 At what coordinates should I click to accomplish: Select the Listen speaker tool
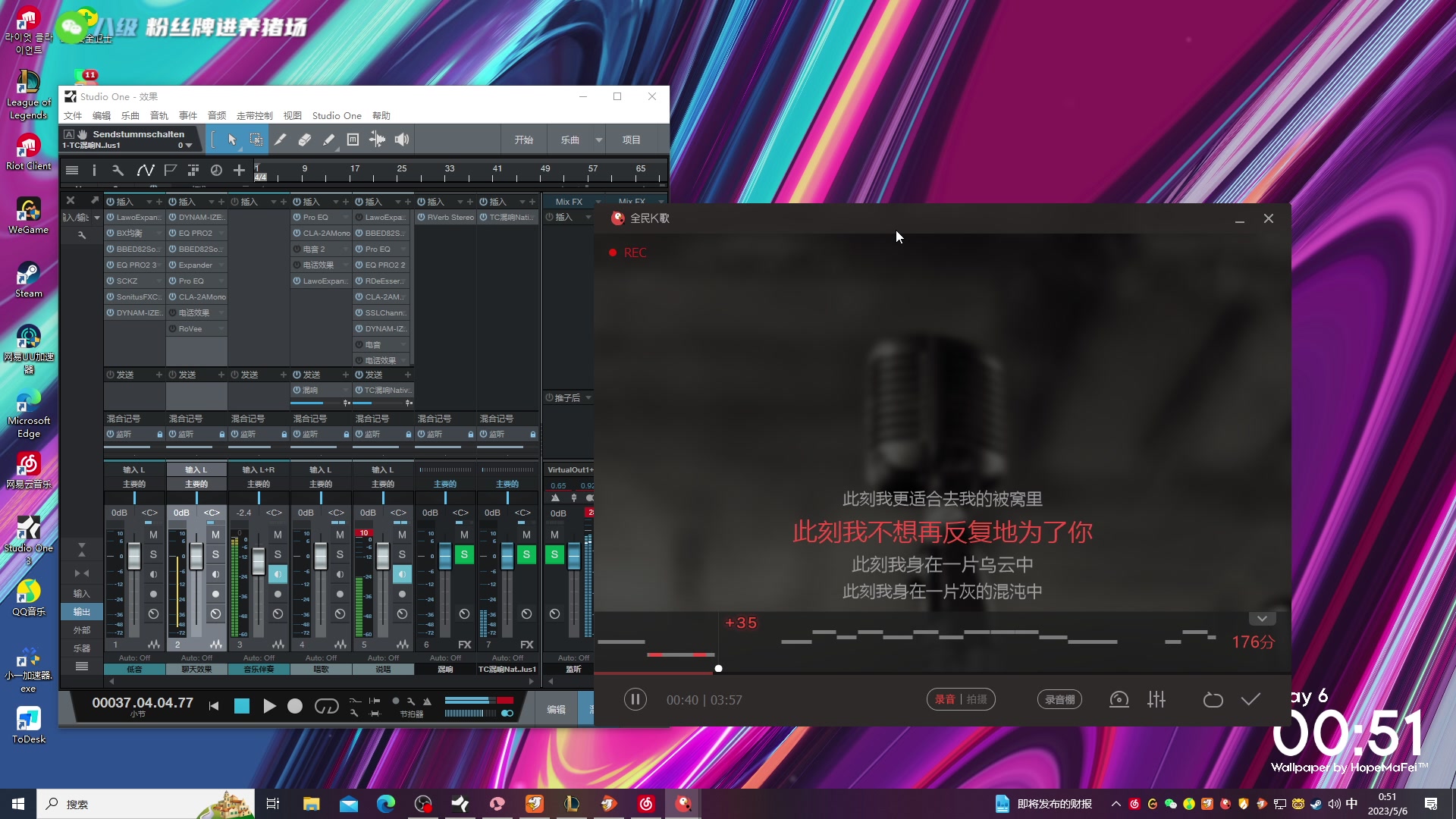coord(401,140)
